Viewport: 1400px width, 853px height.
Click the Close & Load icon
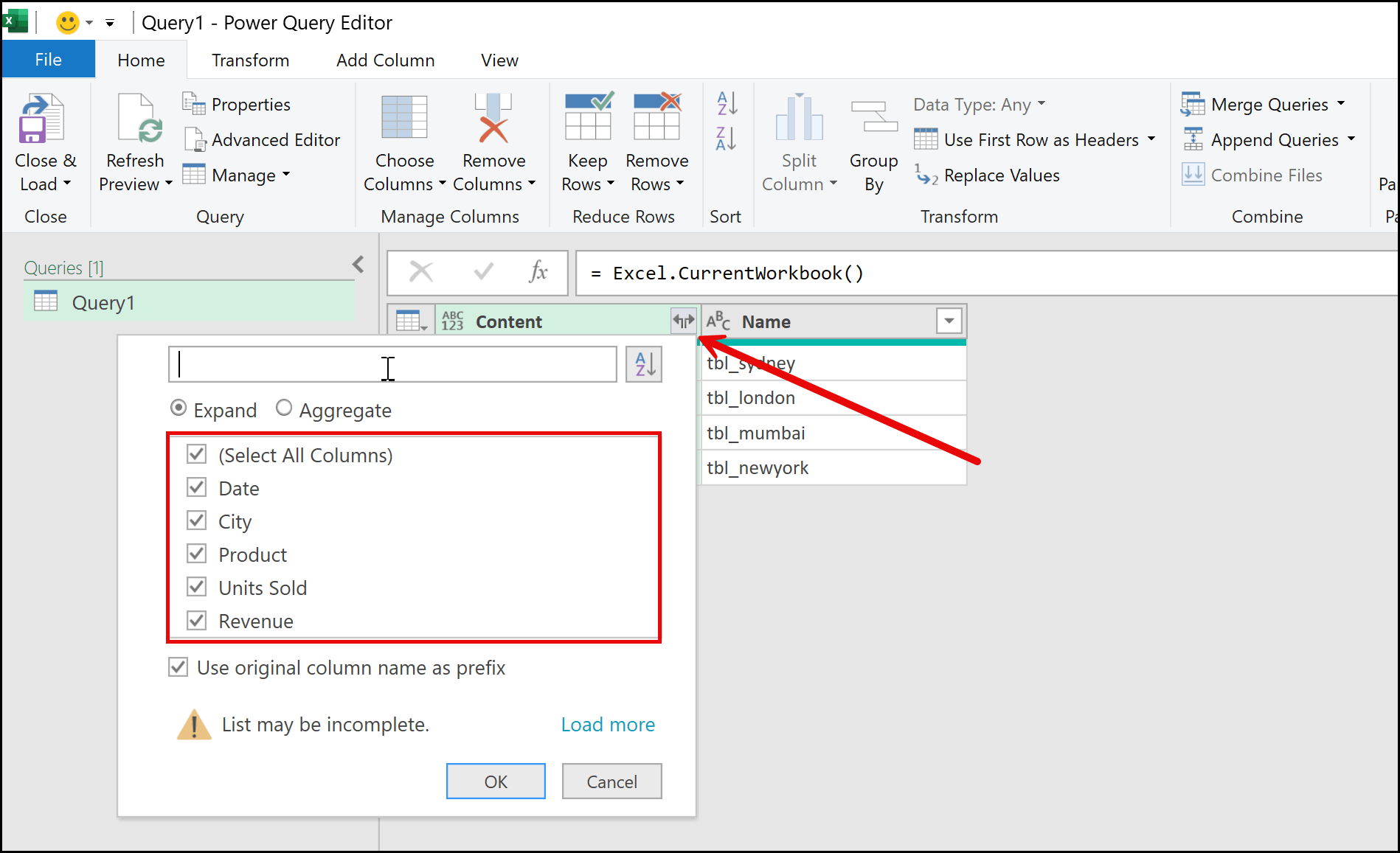coord(43,119)
